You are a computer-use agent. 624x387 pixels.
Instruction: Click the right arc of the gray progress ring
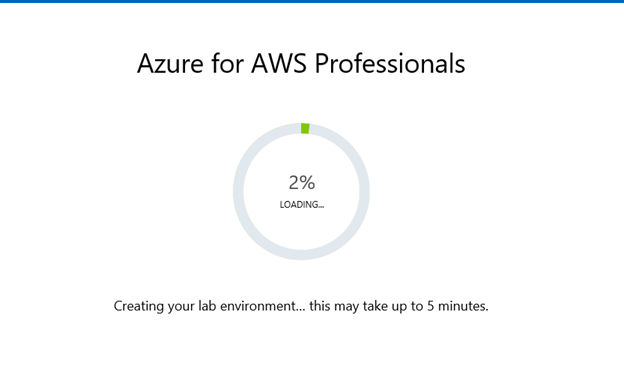pos(365,192)
